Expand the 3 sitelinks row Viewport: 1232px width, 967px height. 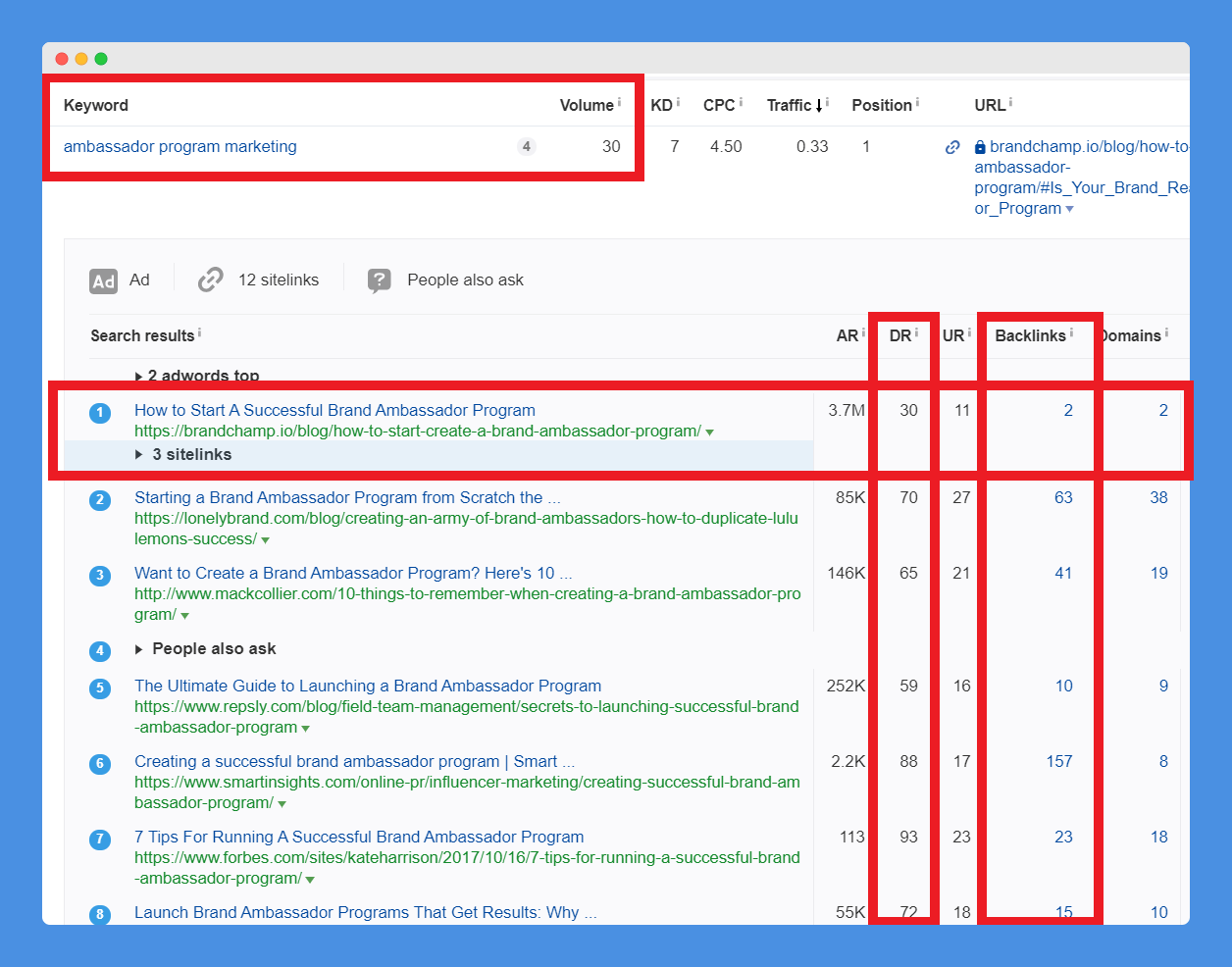[183, 454]
